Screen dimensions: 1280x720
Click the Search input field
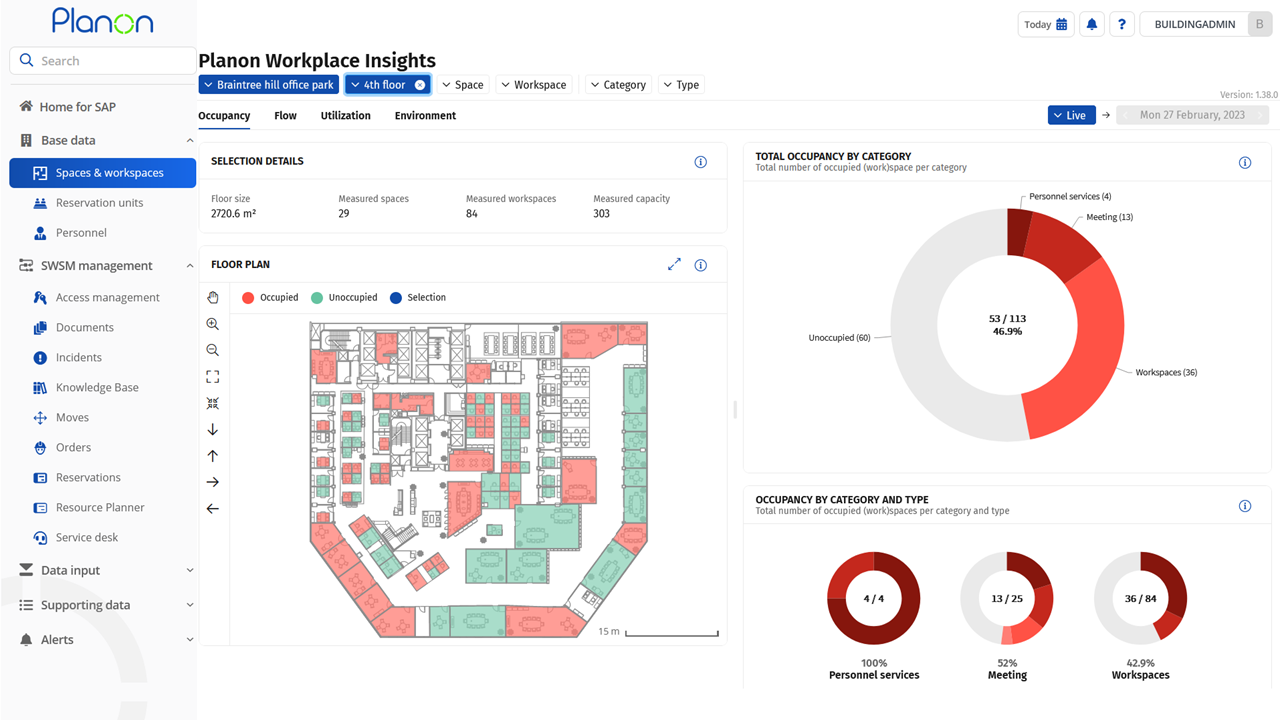click(110, 61)
